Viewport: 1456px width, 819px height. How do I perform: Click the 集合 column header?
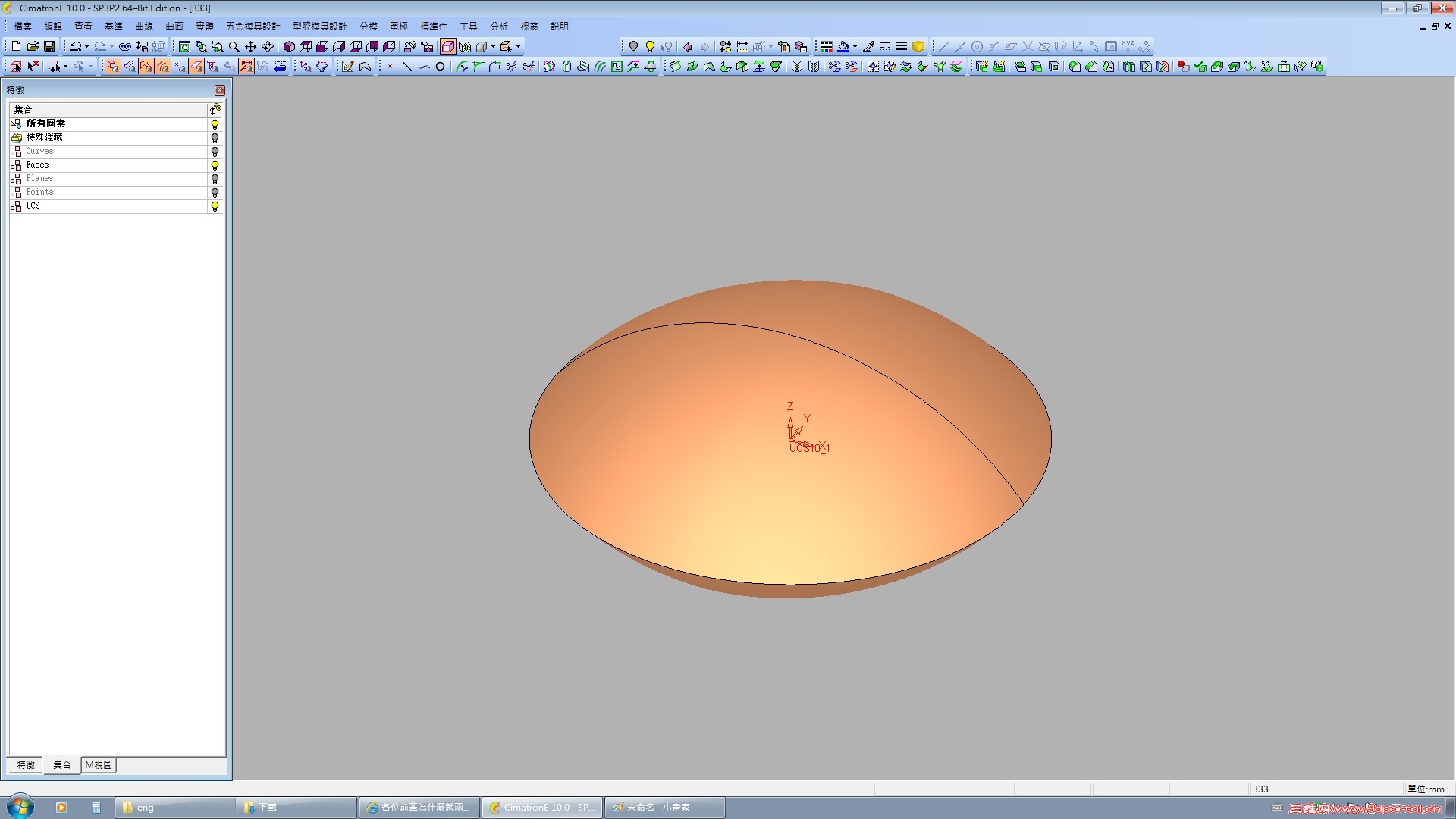point(108,110)
